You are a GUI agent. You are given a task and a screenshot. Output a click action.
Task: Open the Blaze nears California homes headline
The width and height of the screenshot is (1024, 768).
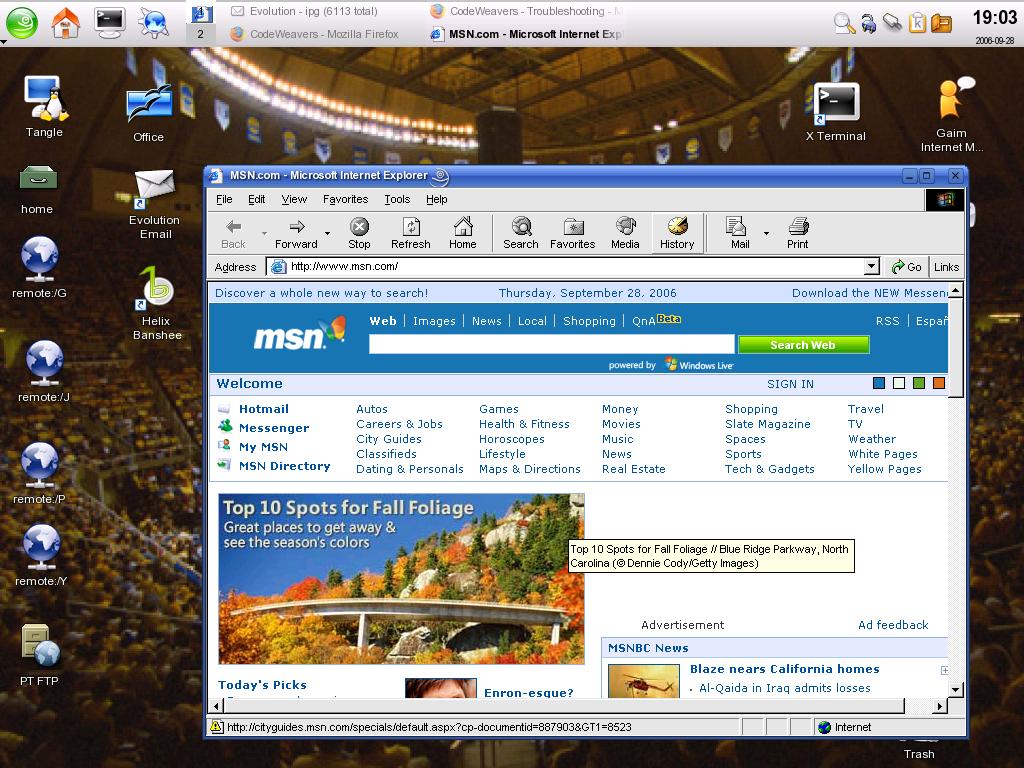(785, 669)
